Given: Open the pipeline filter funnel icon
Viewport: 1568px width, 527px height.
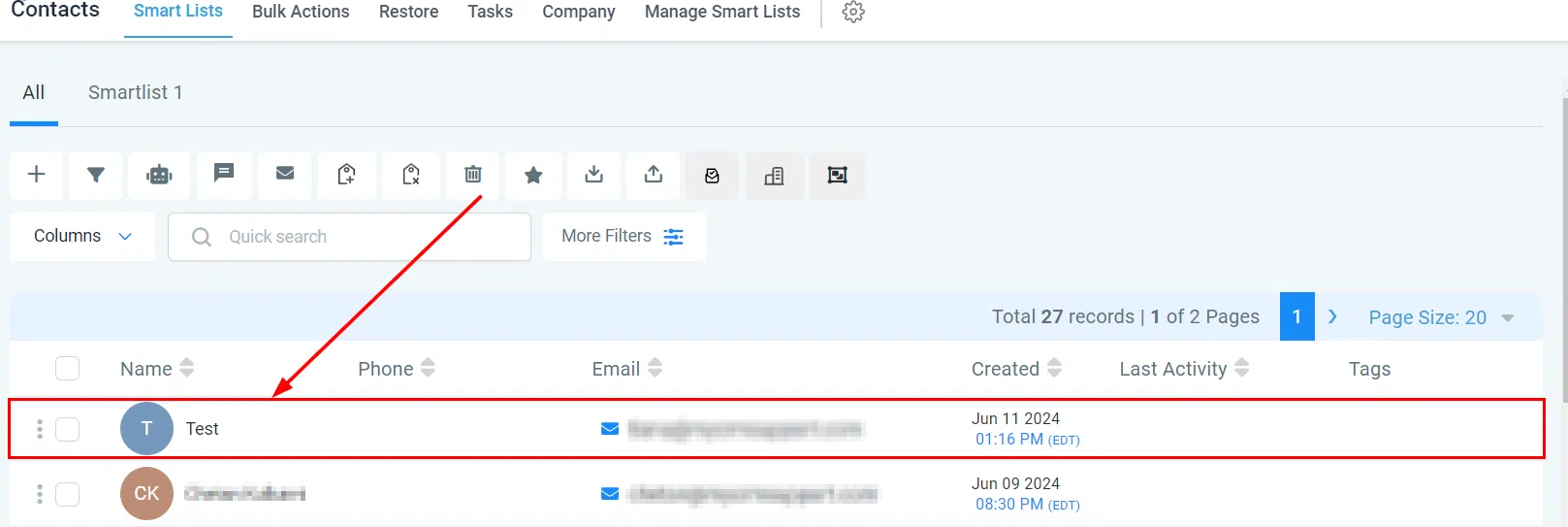Looking at the screenshot, I should [96, 175].
